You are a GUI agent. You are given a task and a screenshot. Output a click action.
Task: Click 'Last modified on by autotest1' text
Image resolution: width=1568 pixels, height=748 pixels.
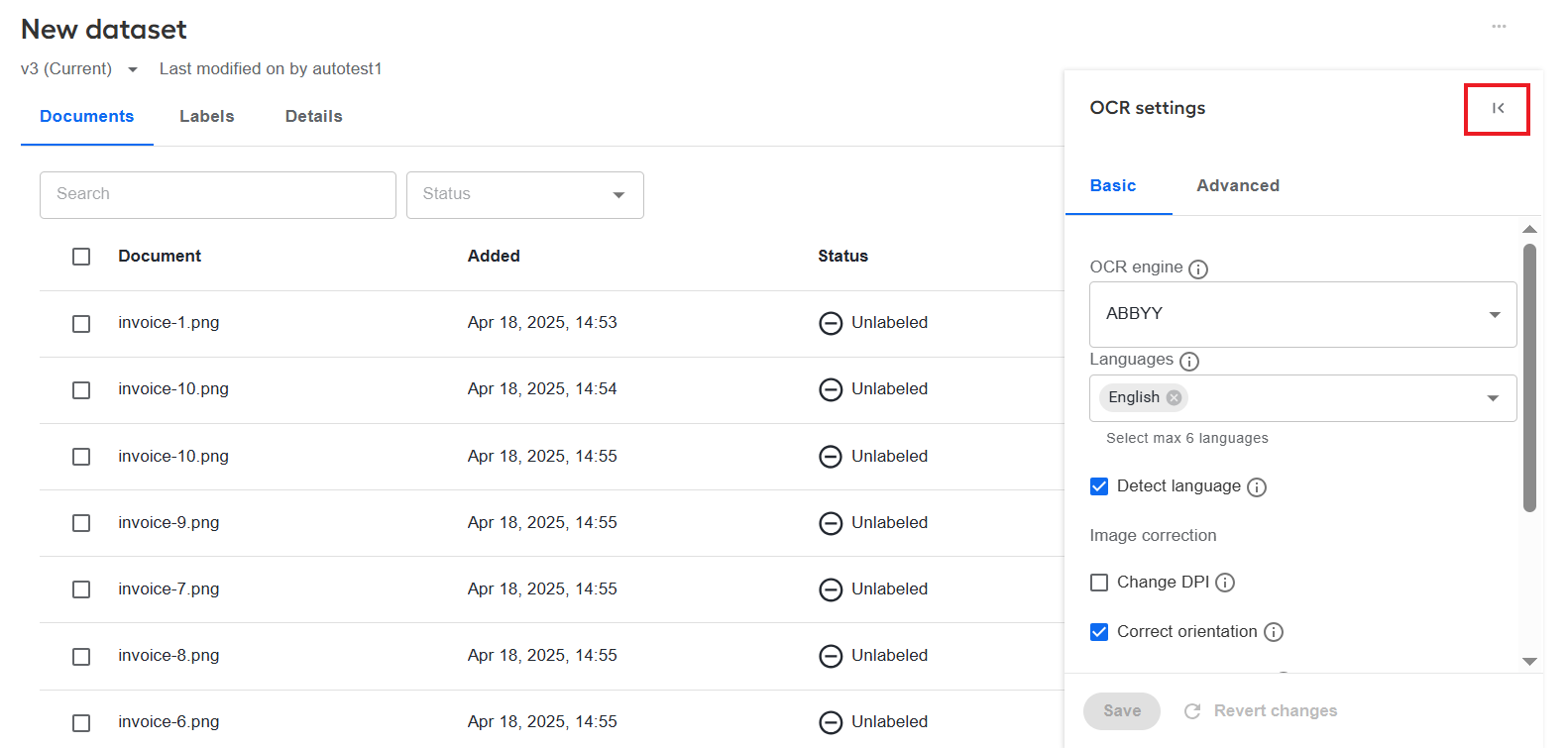coord(271,69)
